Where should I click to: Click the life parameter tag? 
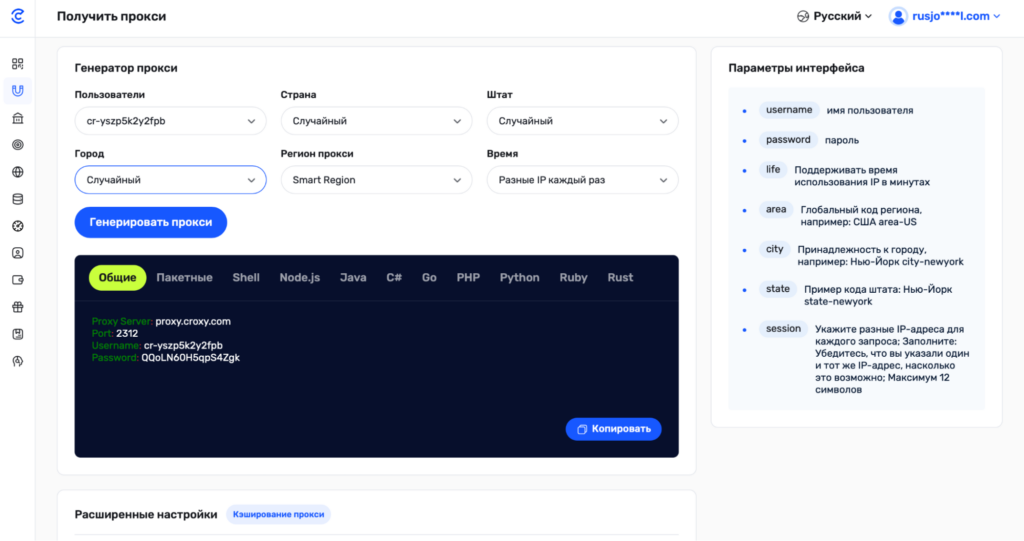[x=773, y=170]
